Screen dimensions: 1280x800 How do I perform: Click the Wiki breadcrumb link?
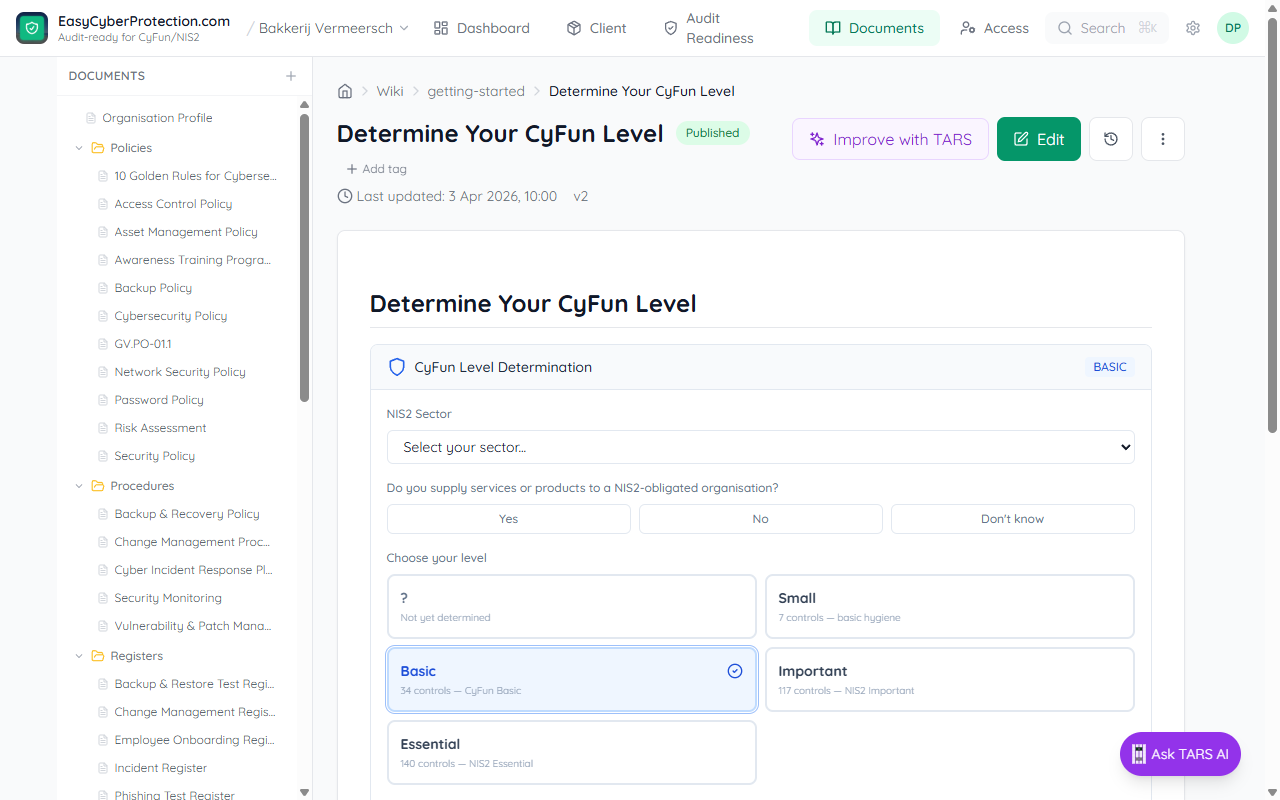click(390, 91)
